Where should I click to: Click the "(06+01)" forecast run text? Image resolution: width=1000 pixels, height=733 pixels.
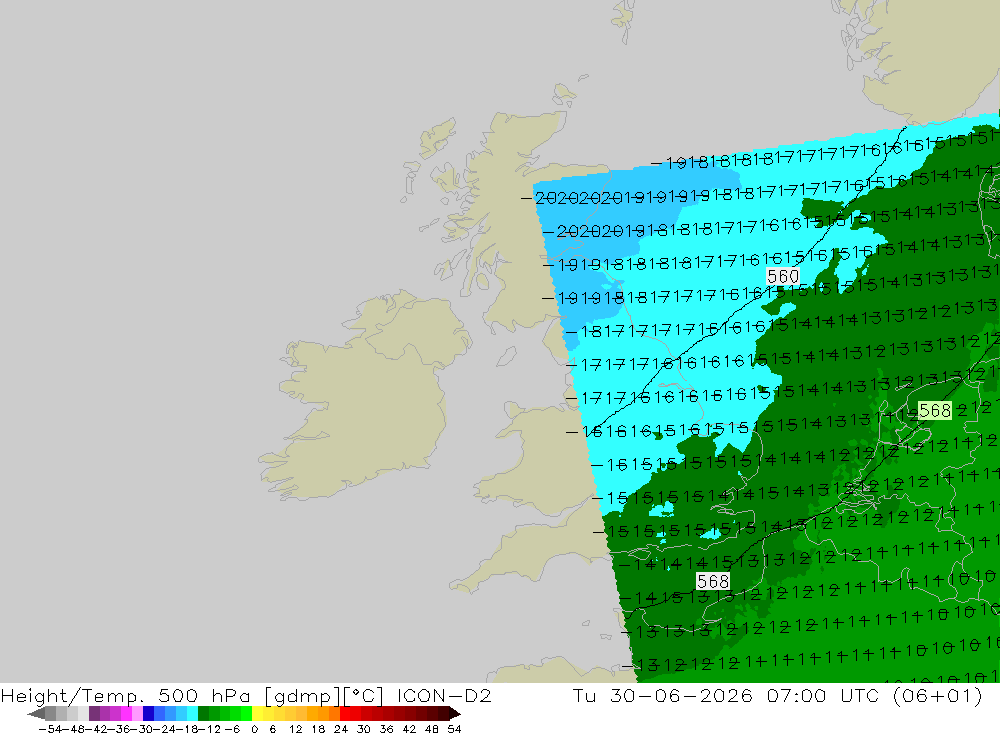tap(938, 695)
